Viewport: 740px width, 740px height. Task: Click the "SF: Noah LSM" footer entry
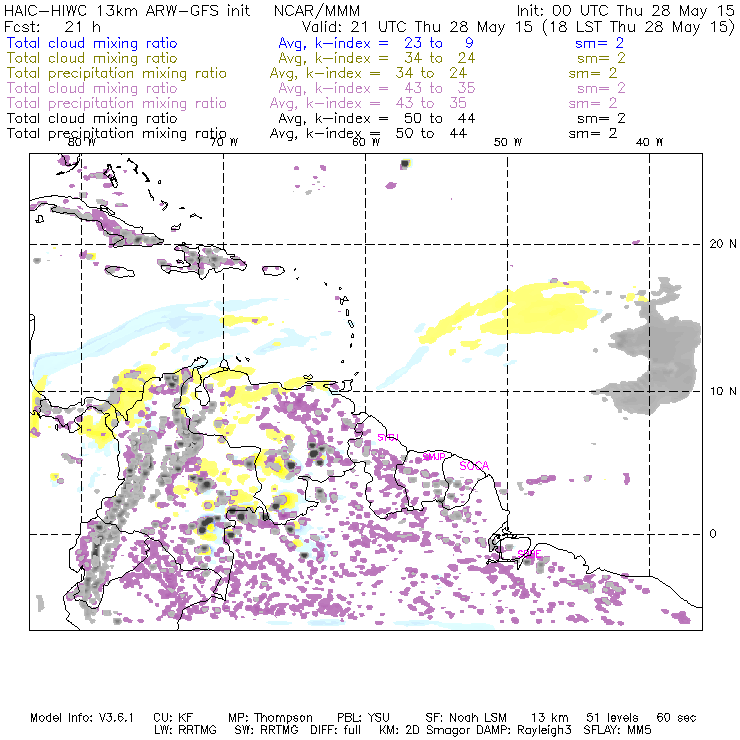pos(466,718)
